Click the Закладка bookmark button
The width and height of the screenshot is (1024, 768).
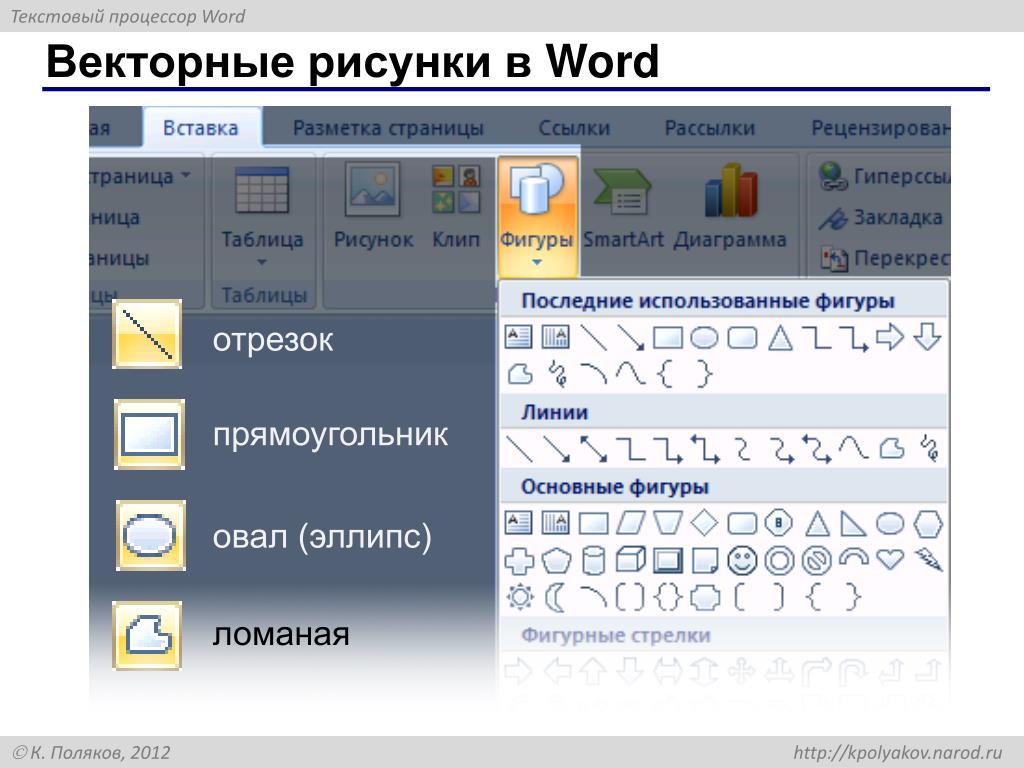[881, 217]
